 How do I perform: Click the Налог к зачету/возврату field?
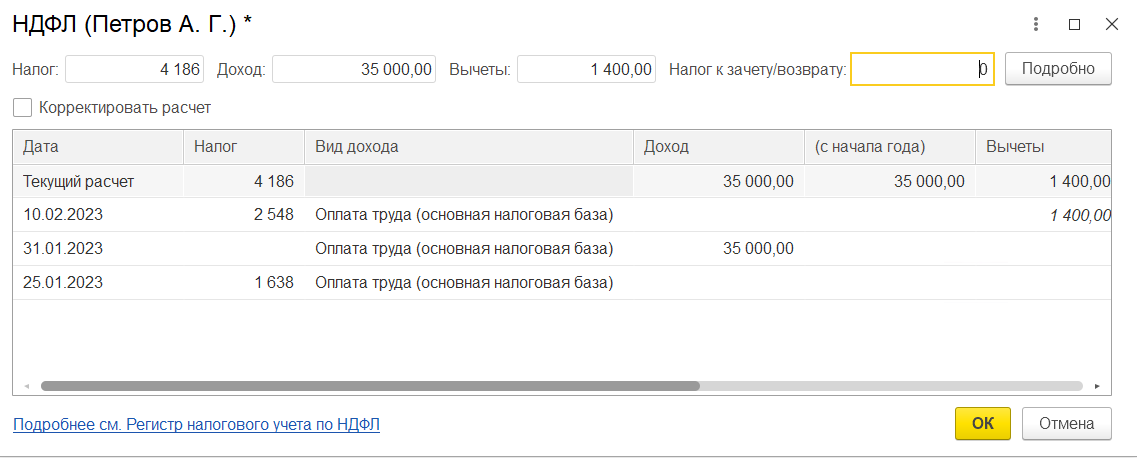coord(921,69)
